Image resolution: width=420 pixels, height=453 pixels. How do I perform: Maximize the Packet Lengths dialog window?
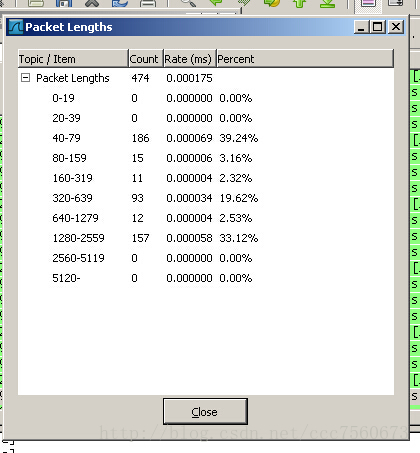[378, 27]
